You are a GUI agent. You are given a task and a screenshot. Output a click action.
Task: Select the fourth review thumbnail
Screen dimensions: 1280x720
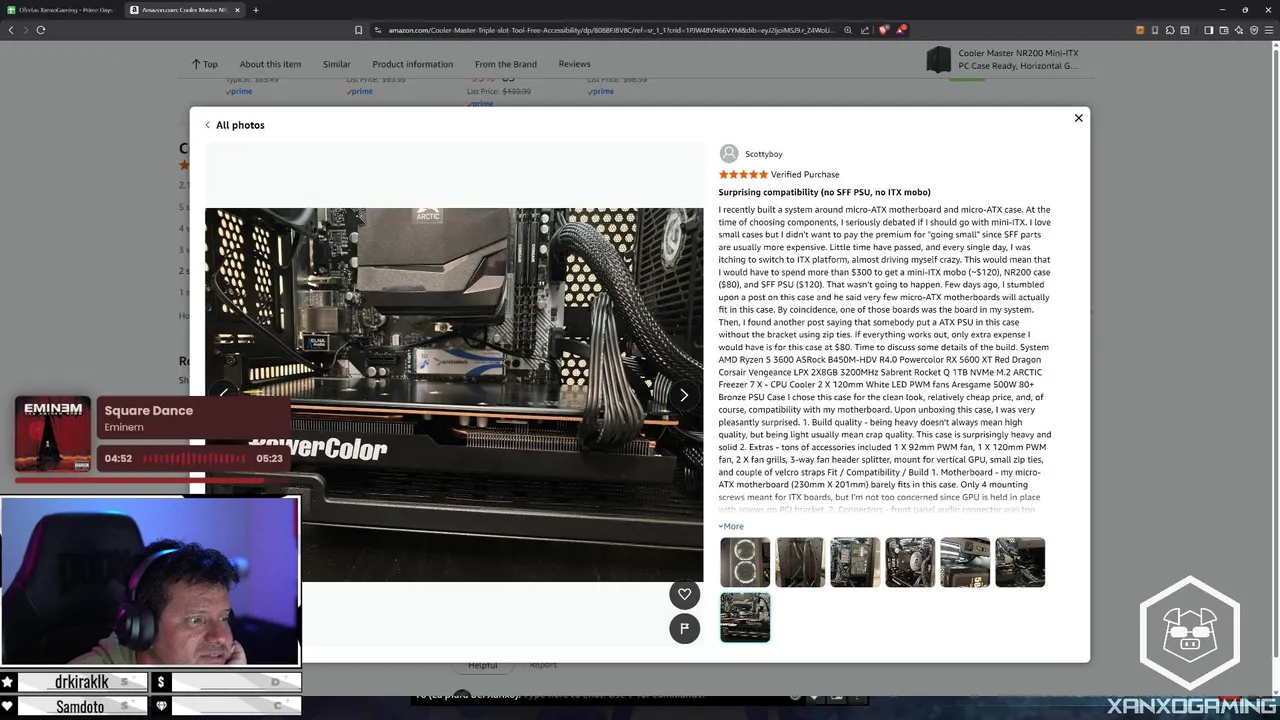[910, 562]
